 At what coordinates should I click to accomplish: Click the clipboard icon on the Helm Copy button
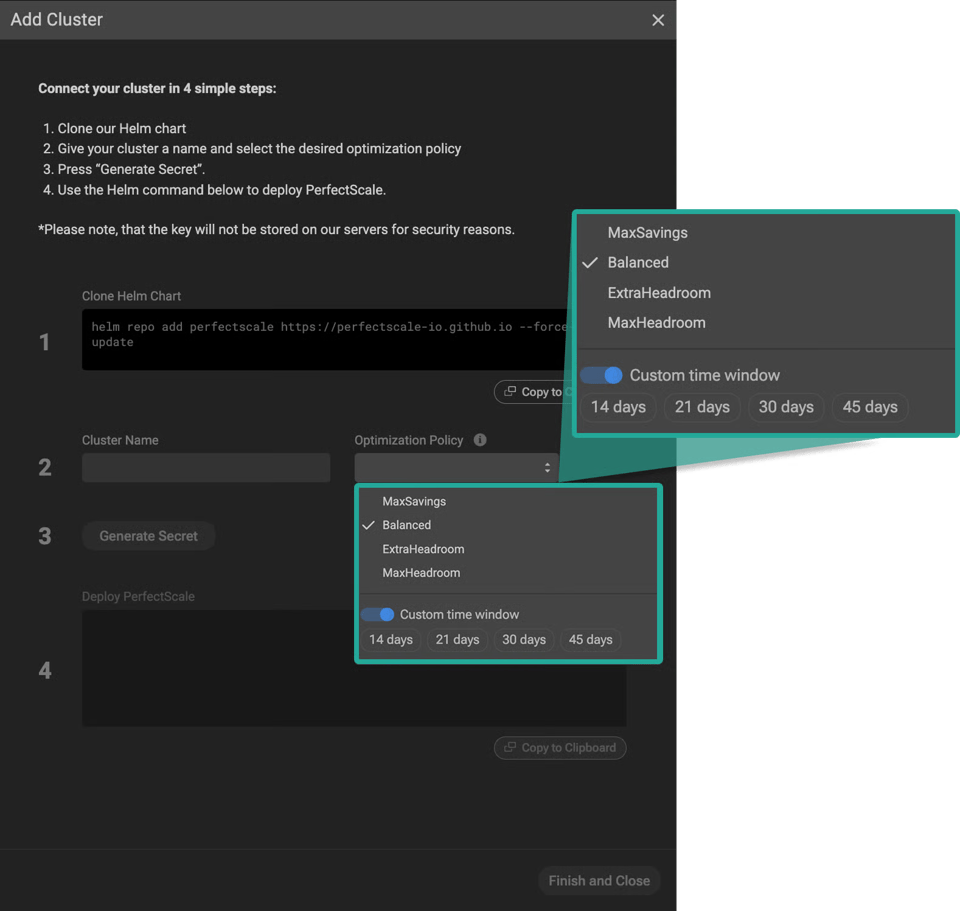[x=509, y=392]
